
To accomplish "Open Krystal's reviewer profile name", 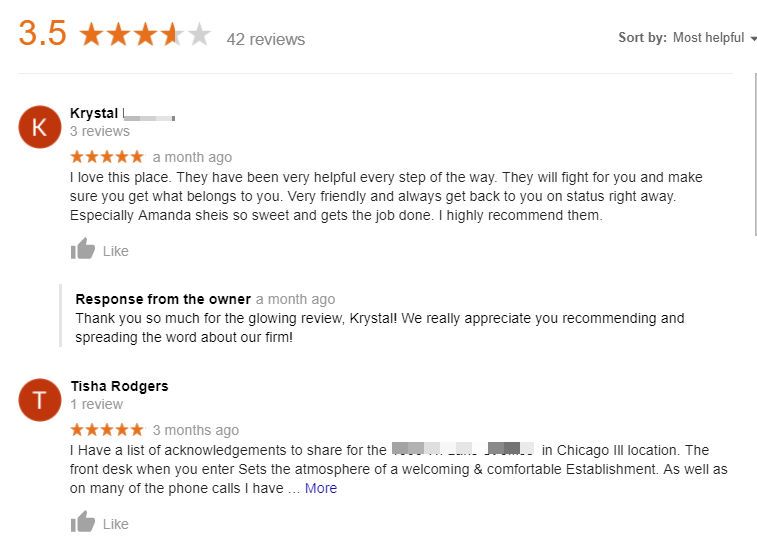I will pyautogui.click(x=95, y=113).
